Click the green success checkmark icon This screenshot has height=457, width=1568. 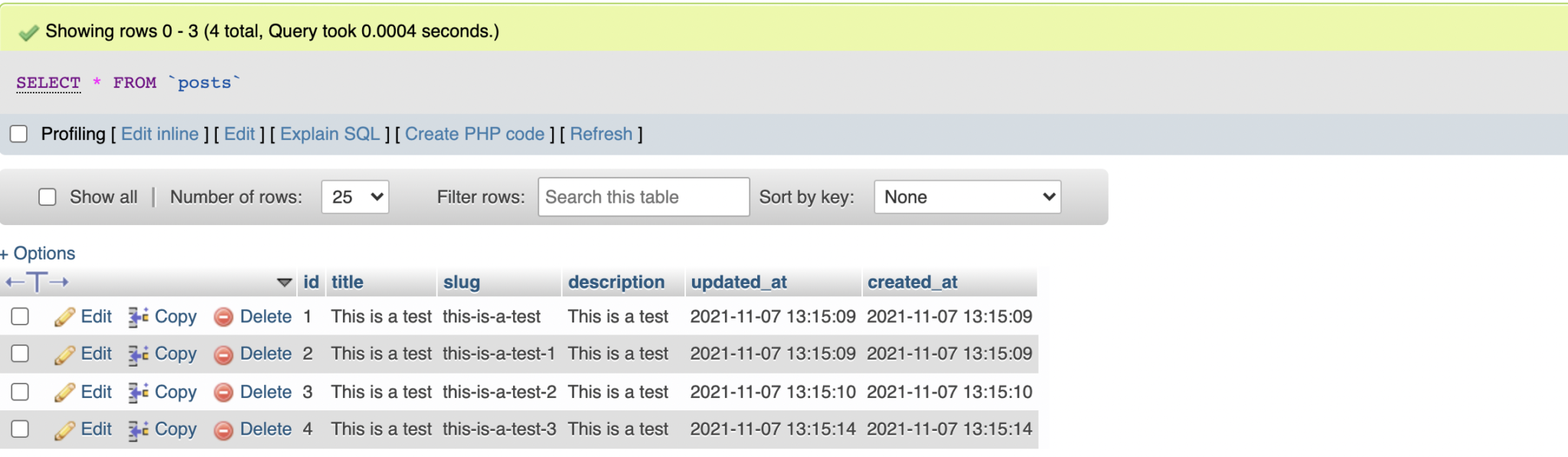tap(28, 32)
